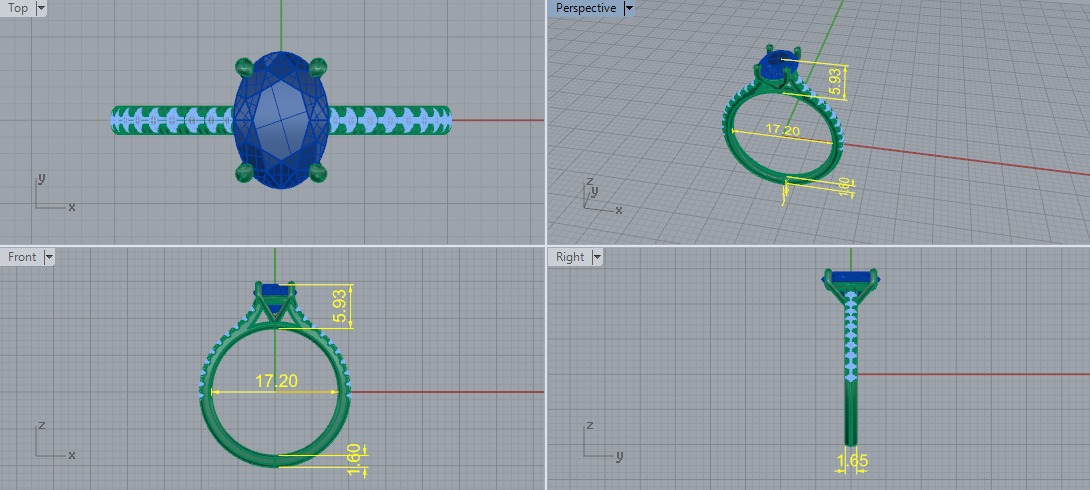Select the 1.60 dimension in Front view

[352, 460]
